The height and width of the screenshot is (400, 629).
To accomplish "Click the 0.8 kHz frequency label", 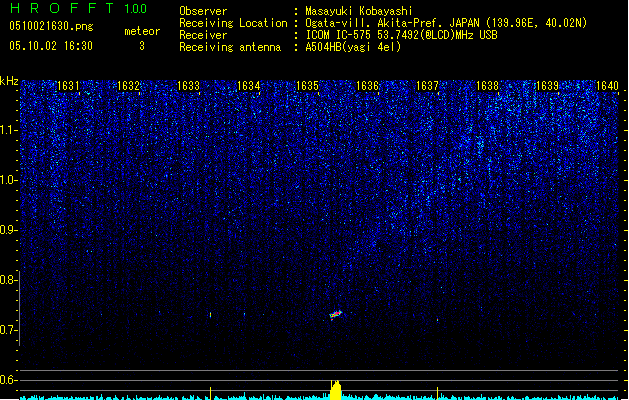I will (9, 280).
